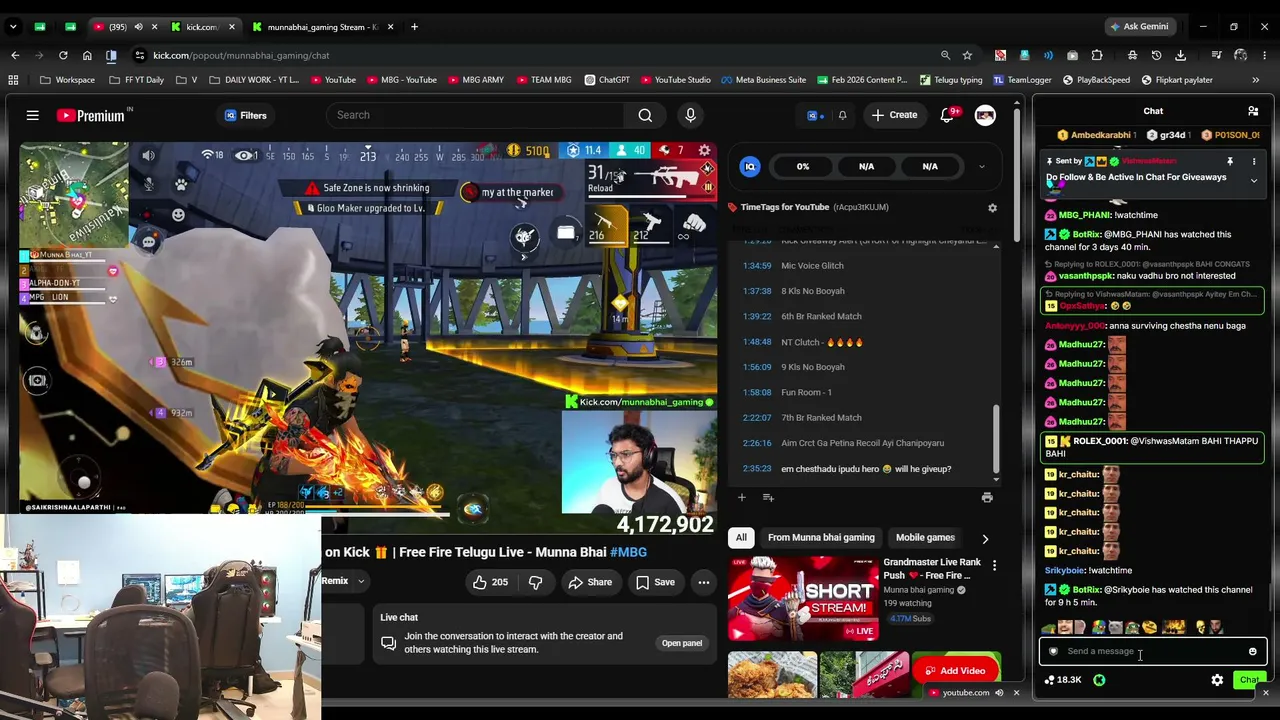This screenshot has width=1280, height=720.
Task: Open the live chat panel
Action: pos(682,643)
